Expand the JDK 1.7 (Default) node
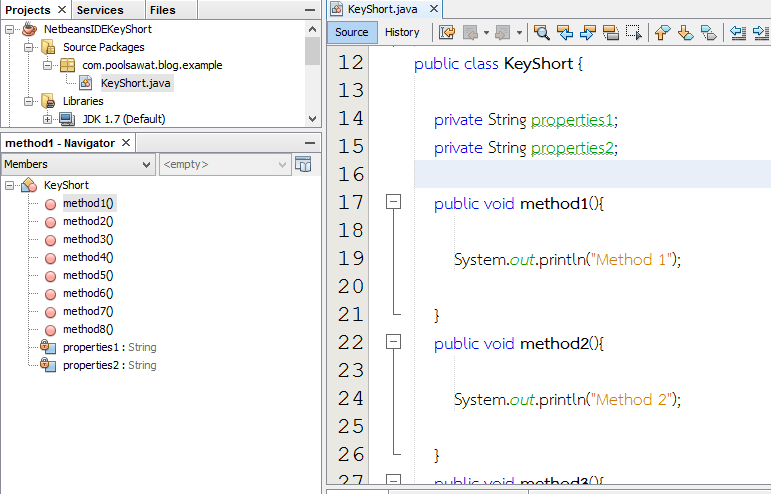The image size is (771, 494). 47,119
